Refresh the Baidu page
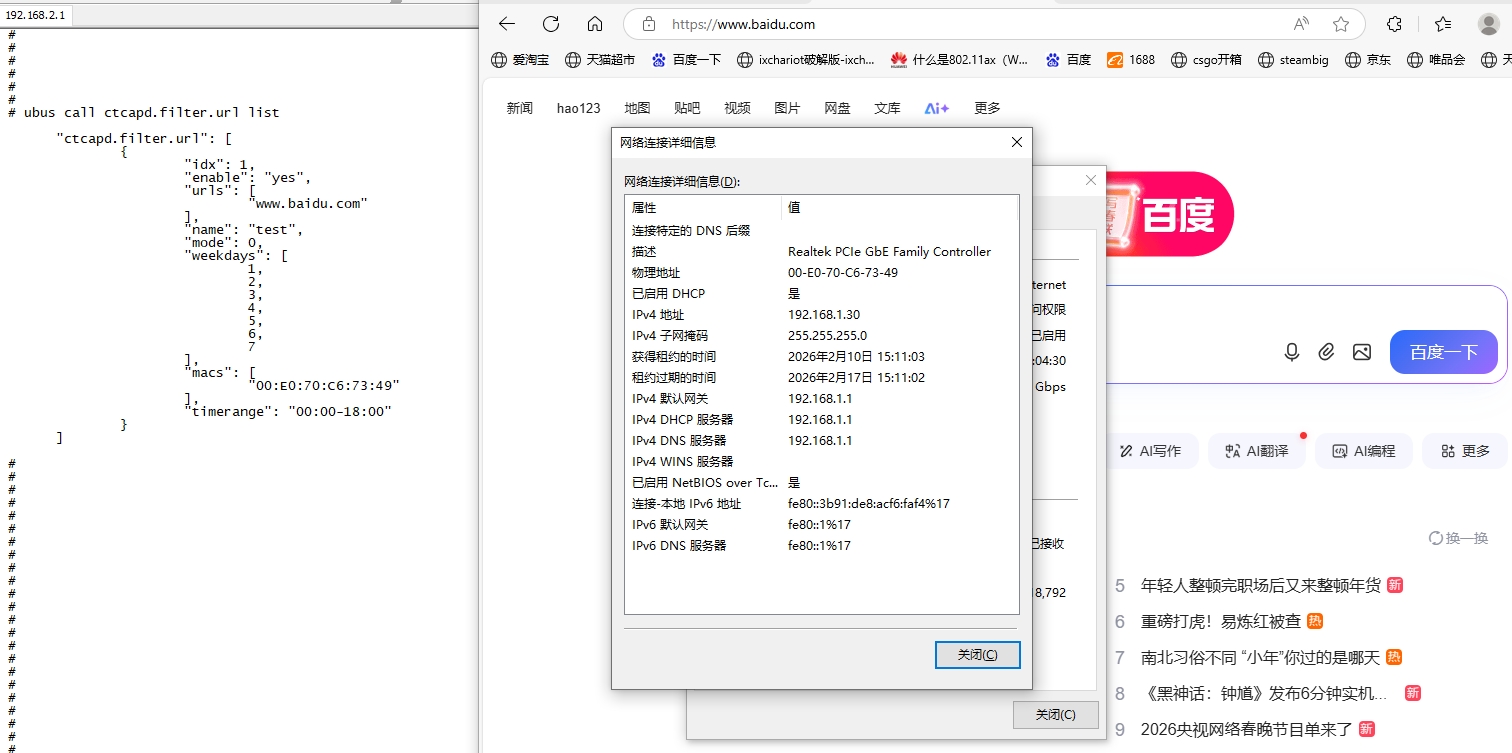Viewport: 1512px width, 753px height. (x=551, y=24)
